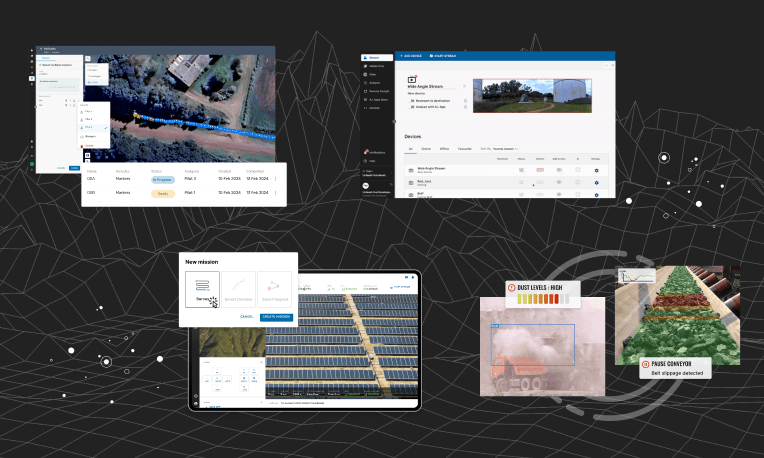This screenshot has width=764, height=458.
Task: Click status icon in Wide Angle Stream row
Action: 521,170
